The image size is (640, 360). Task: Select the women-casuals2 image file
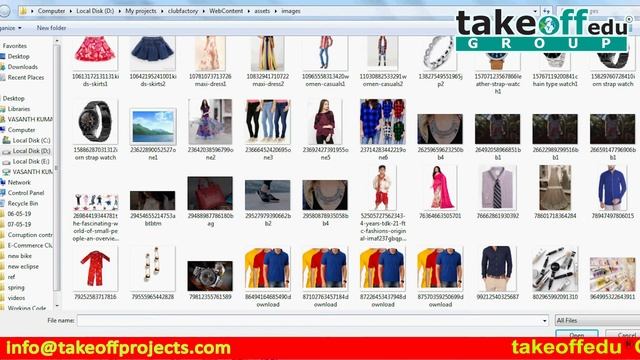pyautogui.click(x=382, y=53)
